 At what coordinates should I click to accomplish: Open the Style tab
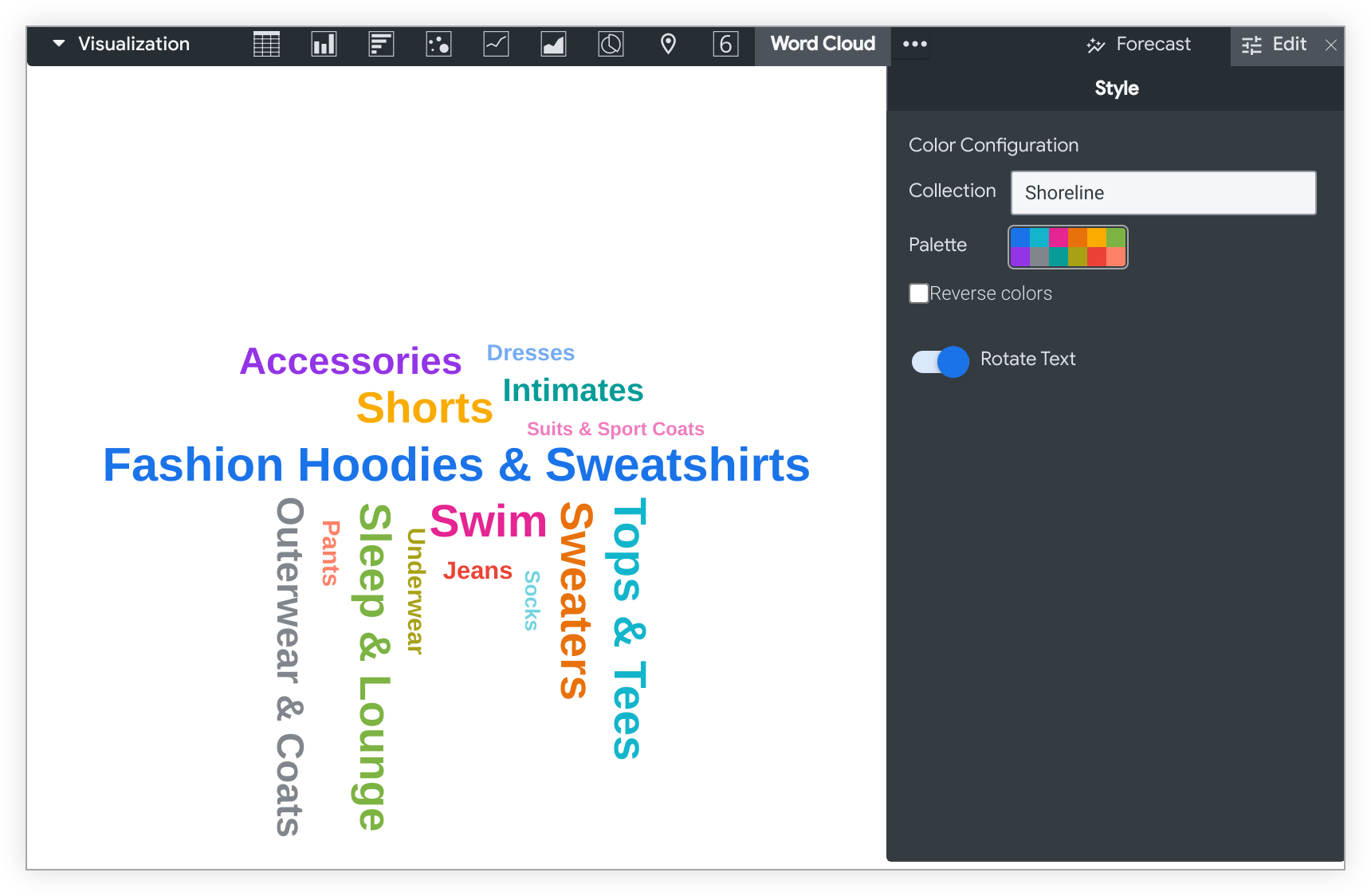[x=1116, y=88]
